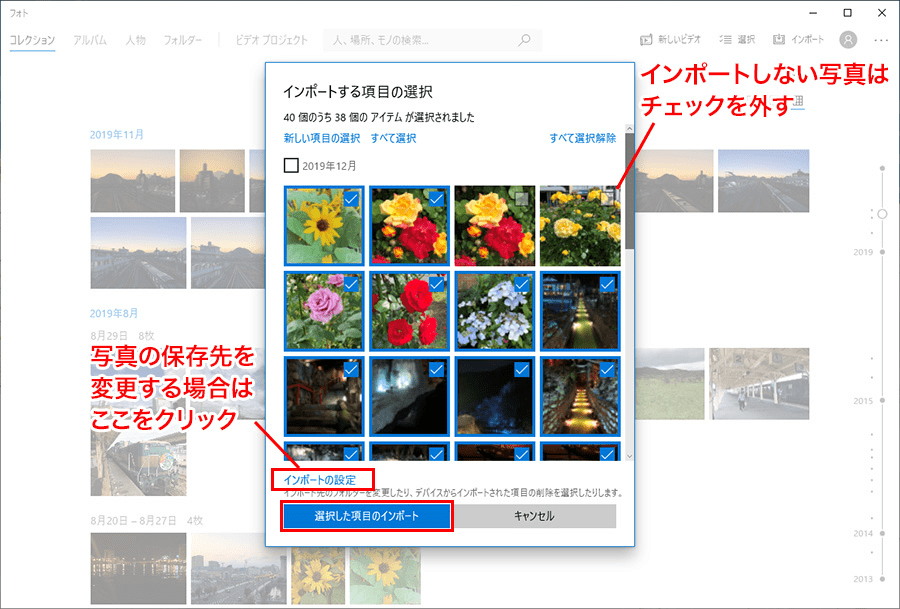The width and height of the screenshot is (900, 609).
Task: Switch to the 人物 tab
Action: tap(135, 40)
